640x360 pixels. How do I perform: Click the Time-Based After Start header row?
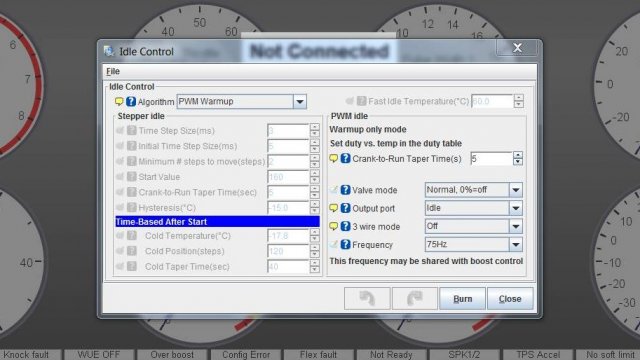point(218,222)
